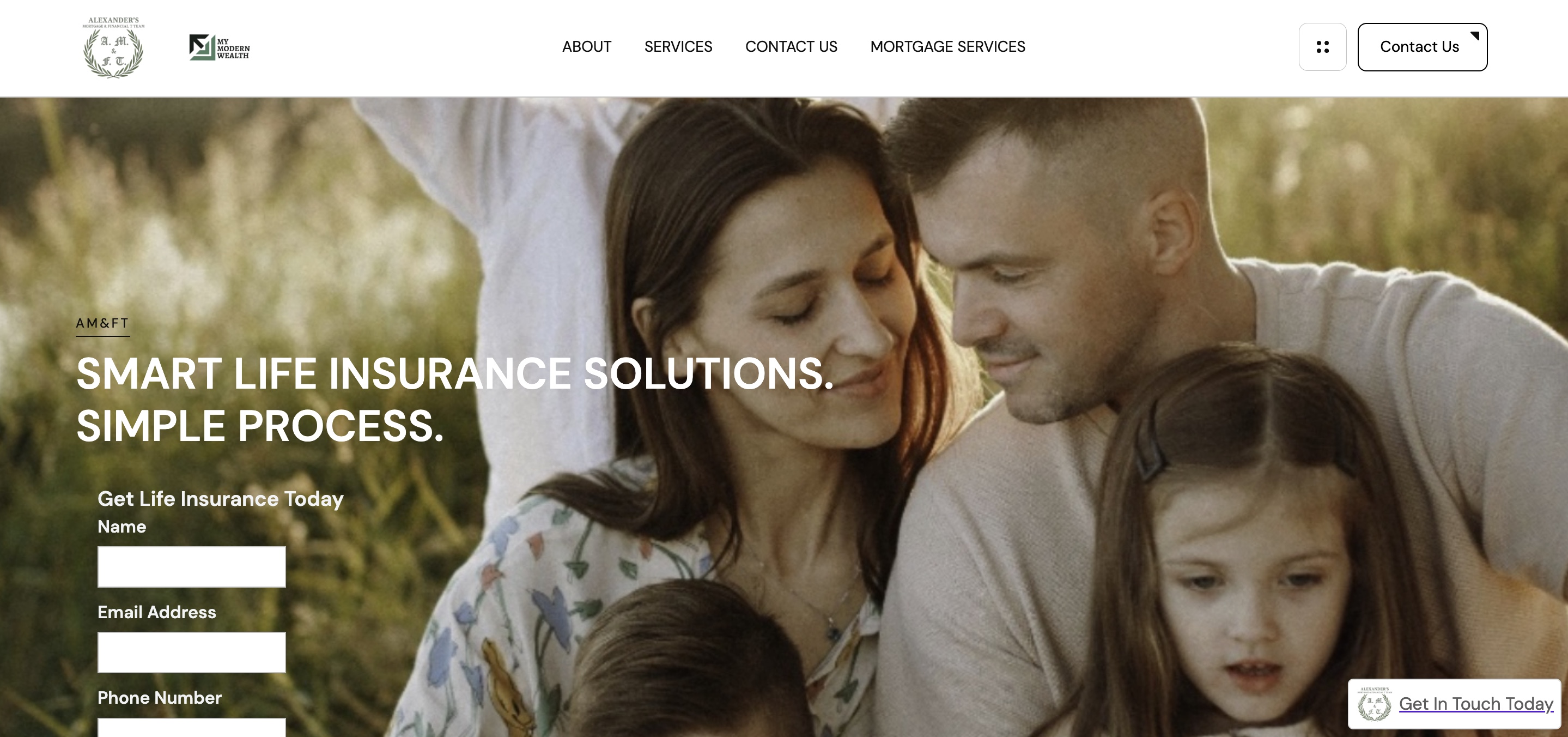Click the arrow corner on Contact Us button
The width and height of the screenshot is (1568, 737).
click(x=1475, y=35)
